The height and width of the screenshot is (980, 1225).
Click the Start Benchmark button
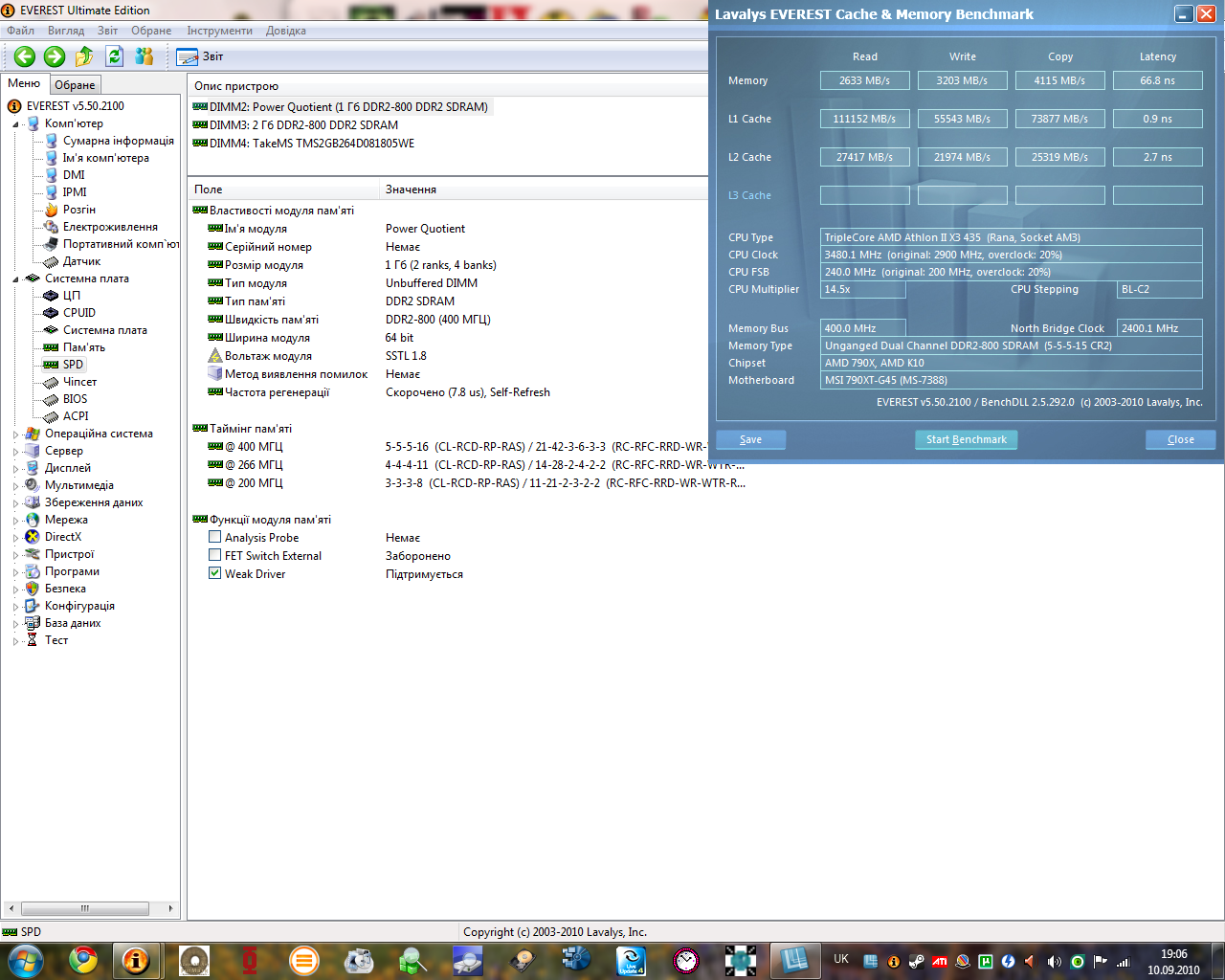click(x=967, y=439)
